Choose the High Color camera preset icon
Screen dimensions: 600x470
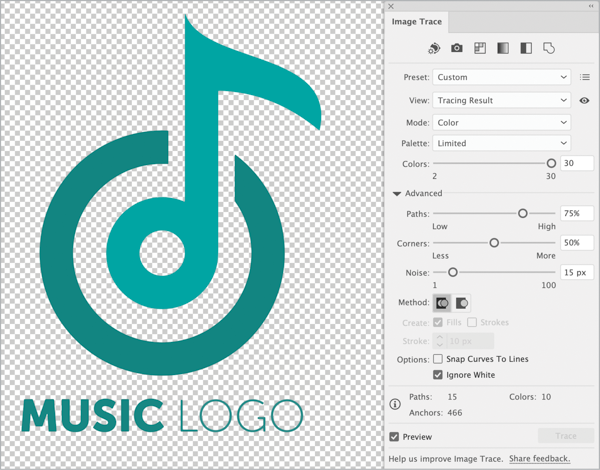[x=457, y=48]
